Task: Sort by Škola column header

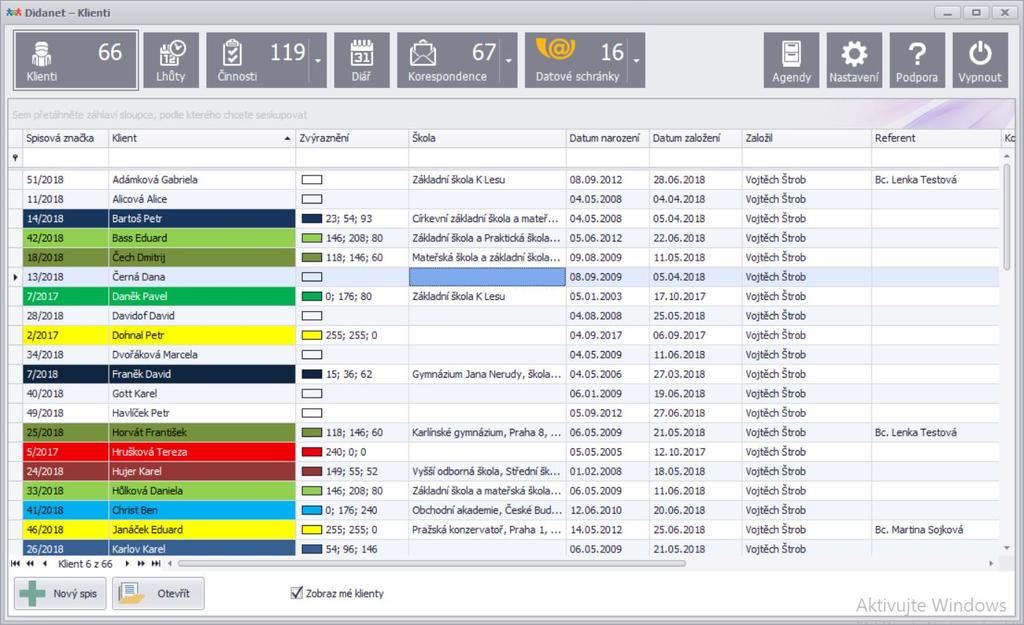Action: [487, 138]
